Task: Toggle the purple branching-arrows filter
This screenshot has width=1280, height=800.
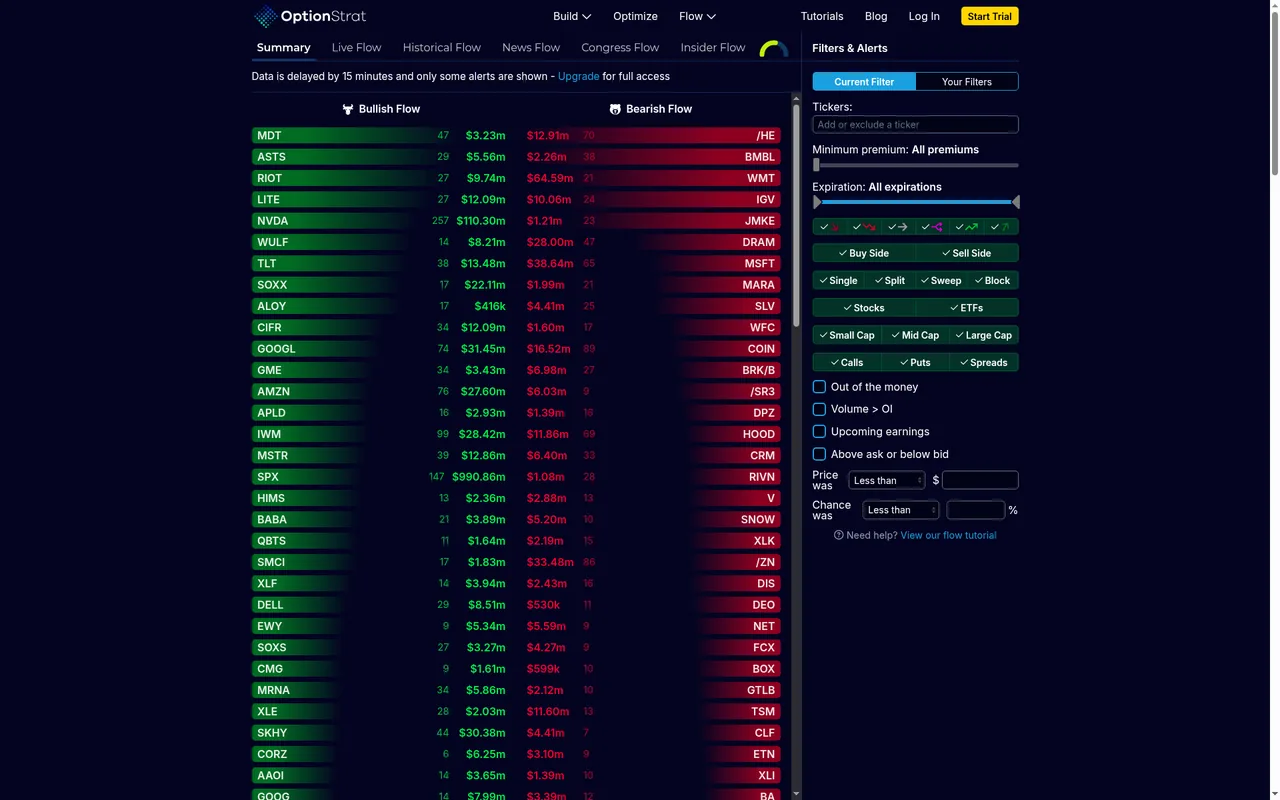Action: (932, 227)
